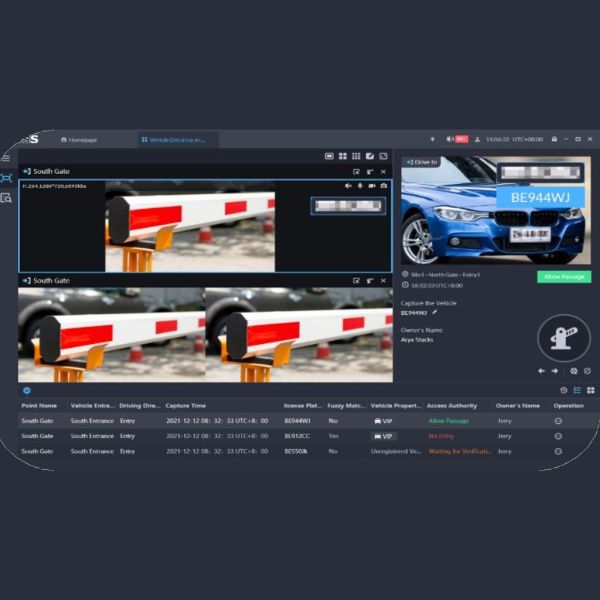The width and height of the screenshot is (600, 600).
Task: Select the single-window layout icon
Action: click(330, 156)
